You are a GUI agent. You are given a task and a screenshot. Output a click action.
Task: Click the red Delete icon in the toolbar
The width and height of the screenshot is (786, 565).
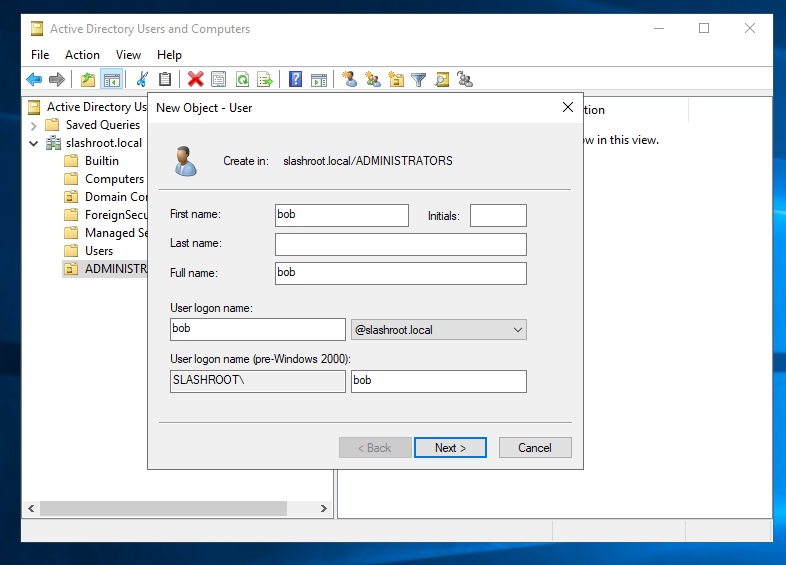tap(195, 80)
